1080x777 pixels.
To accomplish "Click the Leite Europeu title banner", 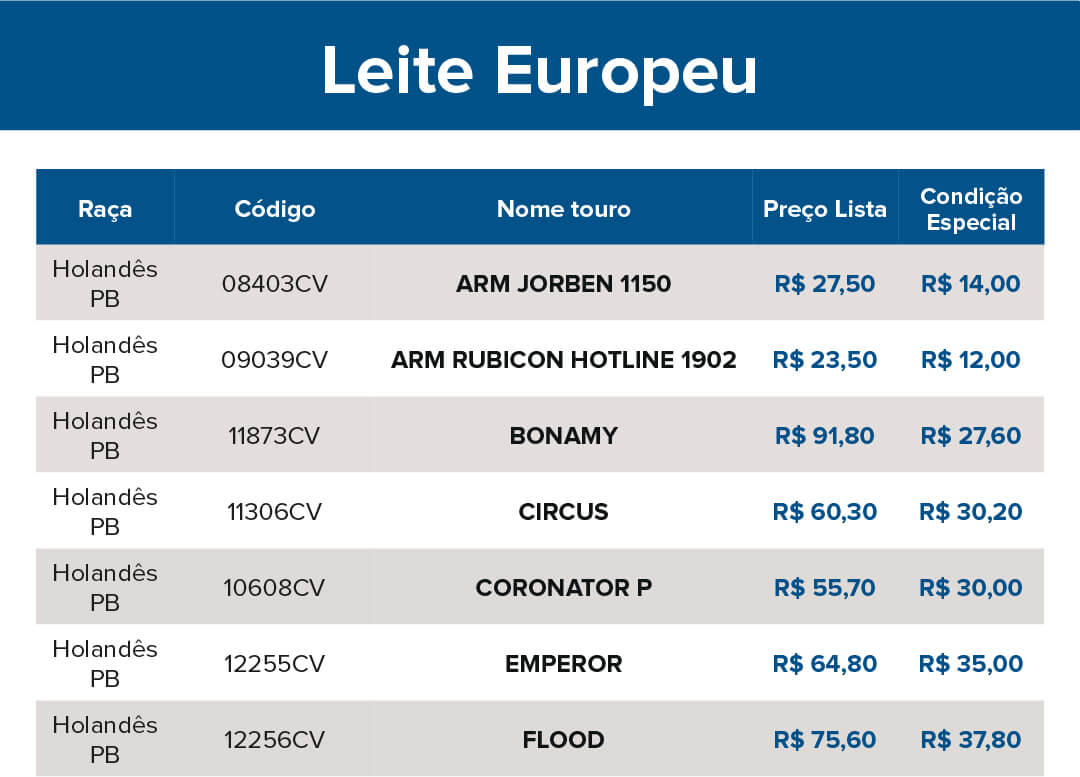I will 540,69.
